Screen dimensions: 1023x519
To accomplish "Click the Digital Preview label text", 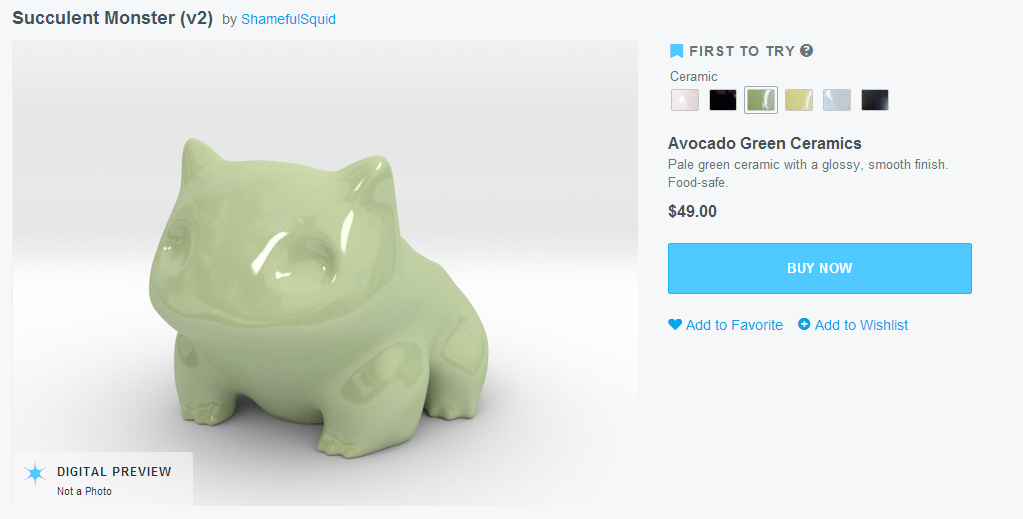I will point(114,472).
